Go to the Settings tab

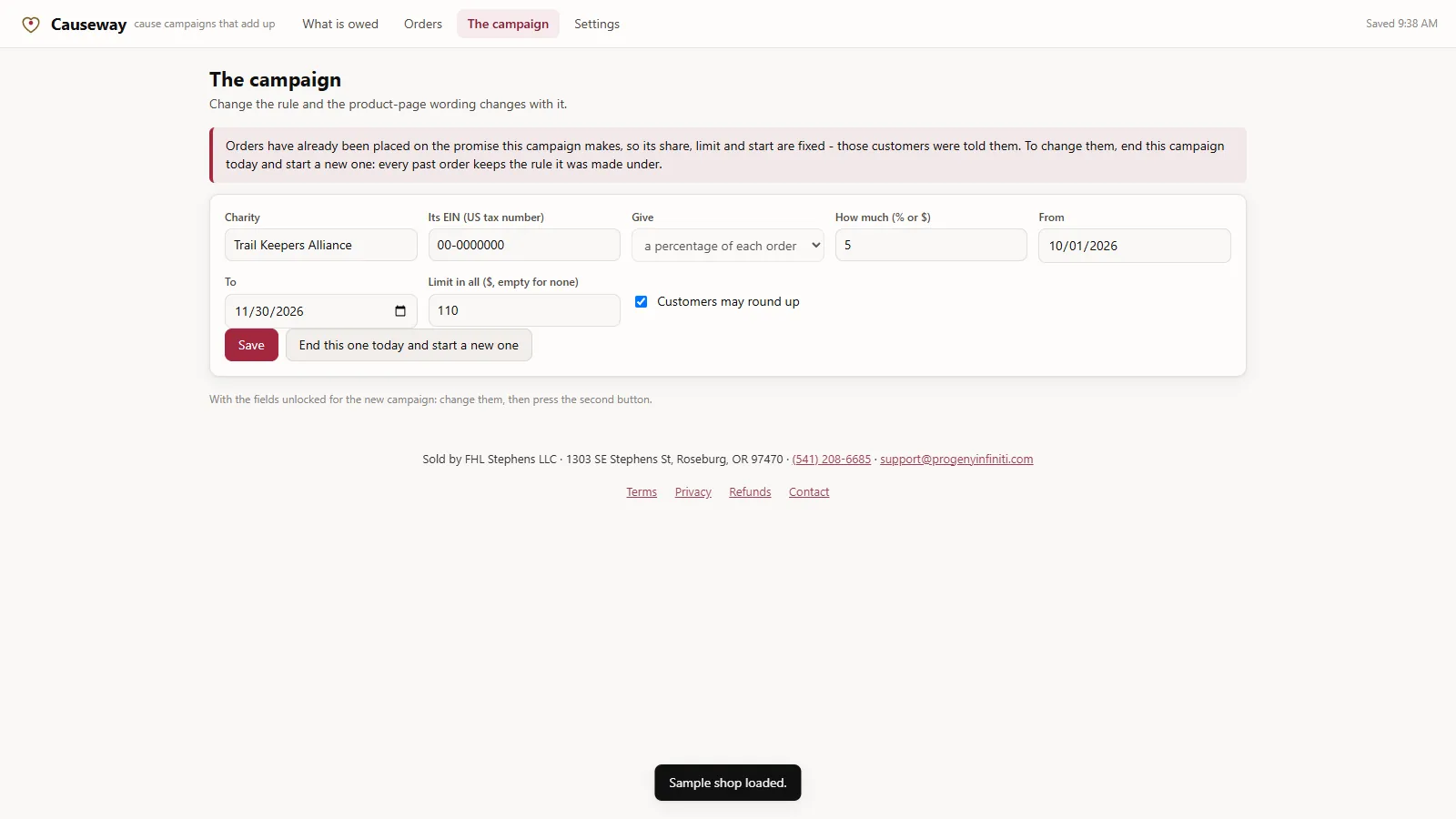point(597,24)
